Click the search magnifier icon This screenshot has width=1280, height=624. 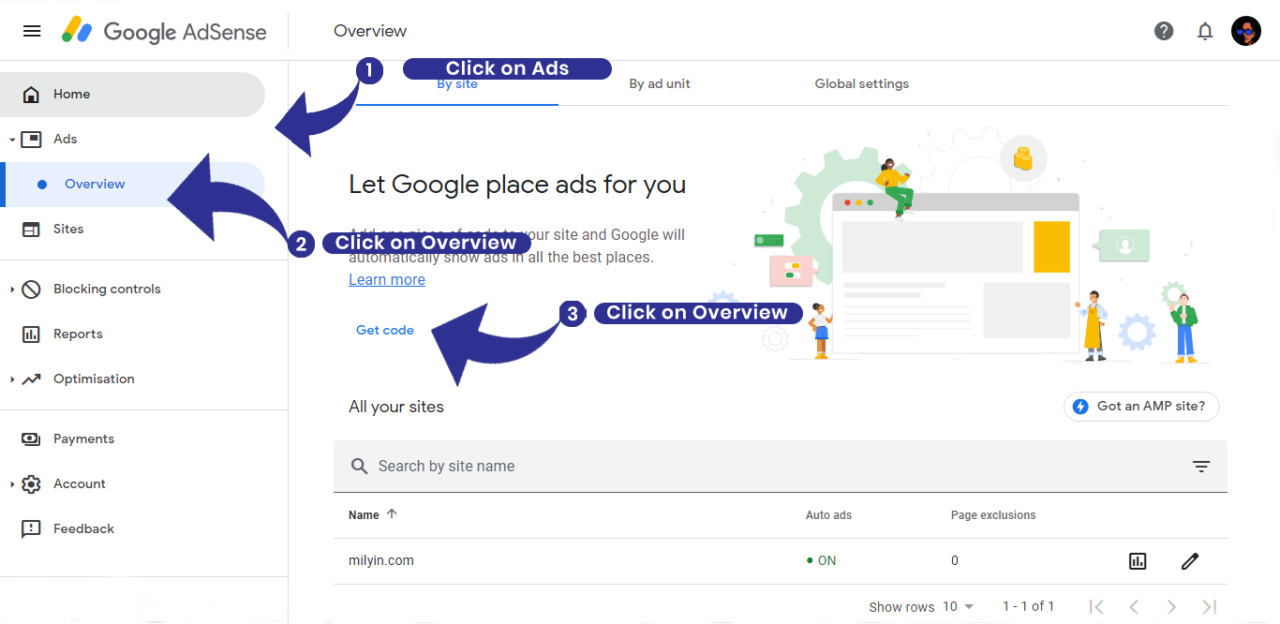pos(359,466)
